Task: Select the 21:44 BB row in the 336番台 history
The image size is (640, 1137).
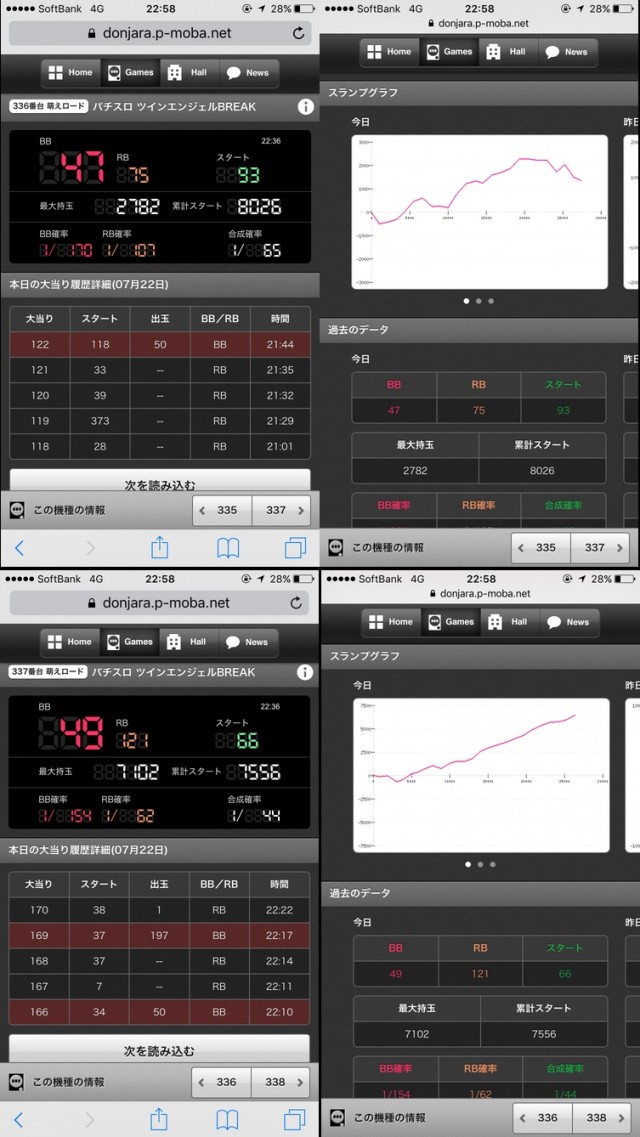Action: click(160, 345)
